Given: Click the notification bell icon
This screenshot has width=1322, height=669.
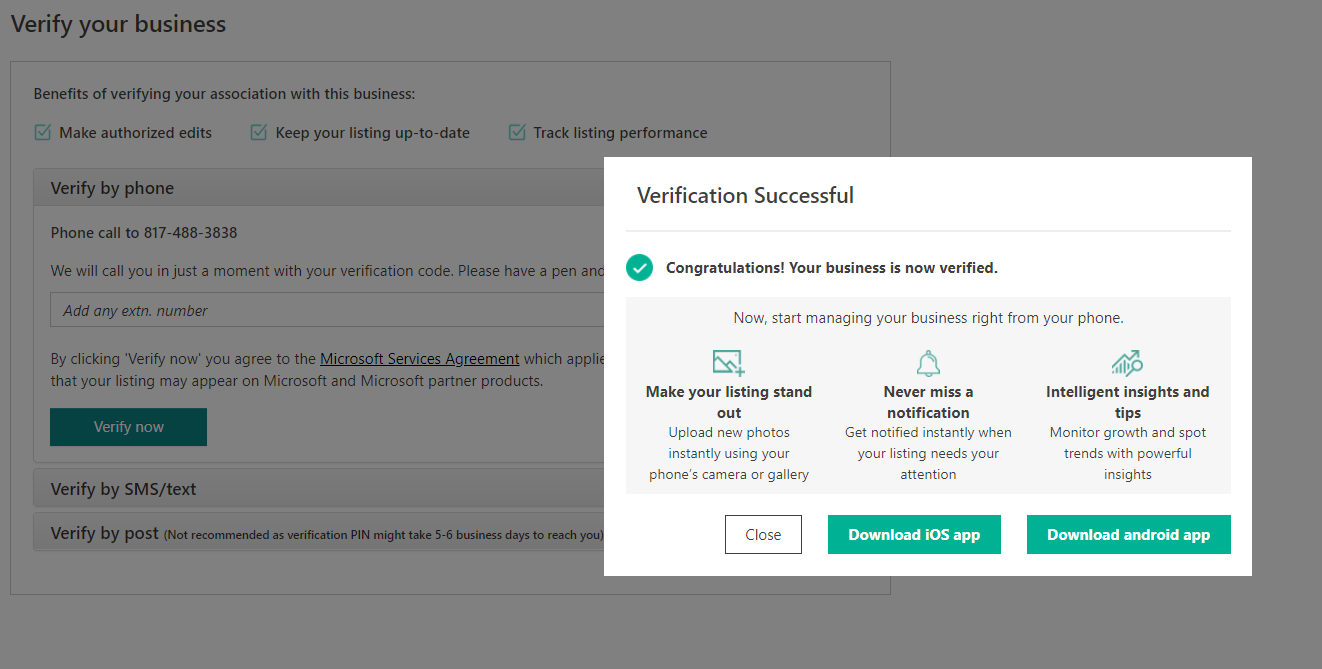Looking at the screenshot, I should 928,362.
